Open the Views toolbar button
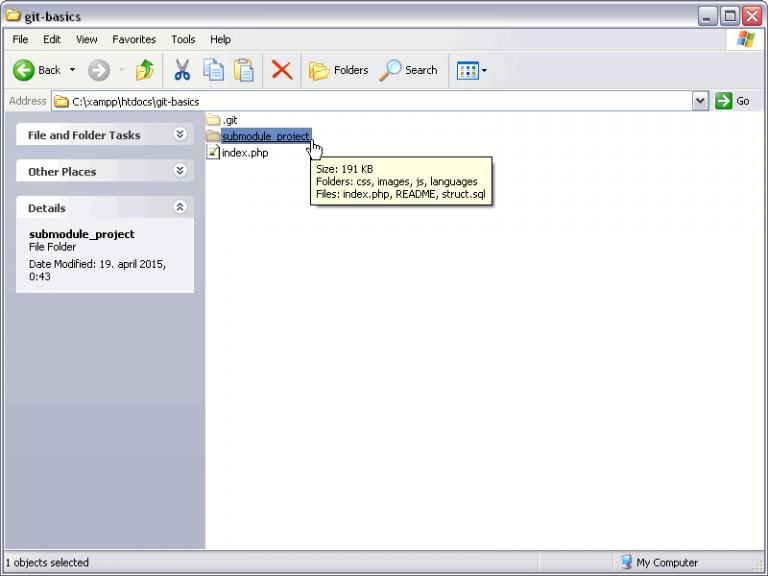The width and height of the screenshot is (768, 576). (x=471, y=70)
